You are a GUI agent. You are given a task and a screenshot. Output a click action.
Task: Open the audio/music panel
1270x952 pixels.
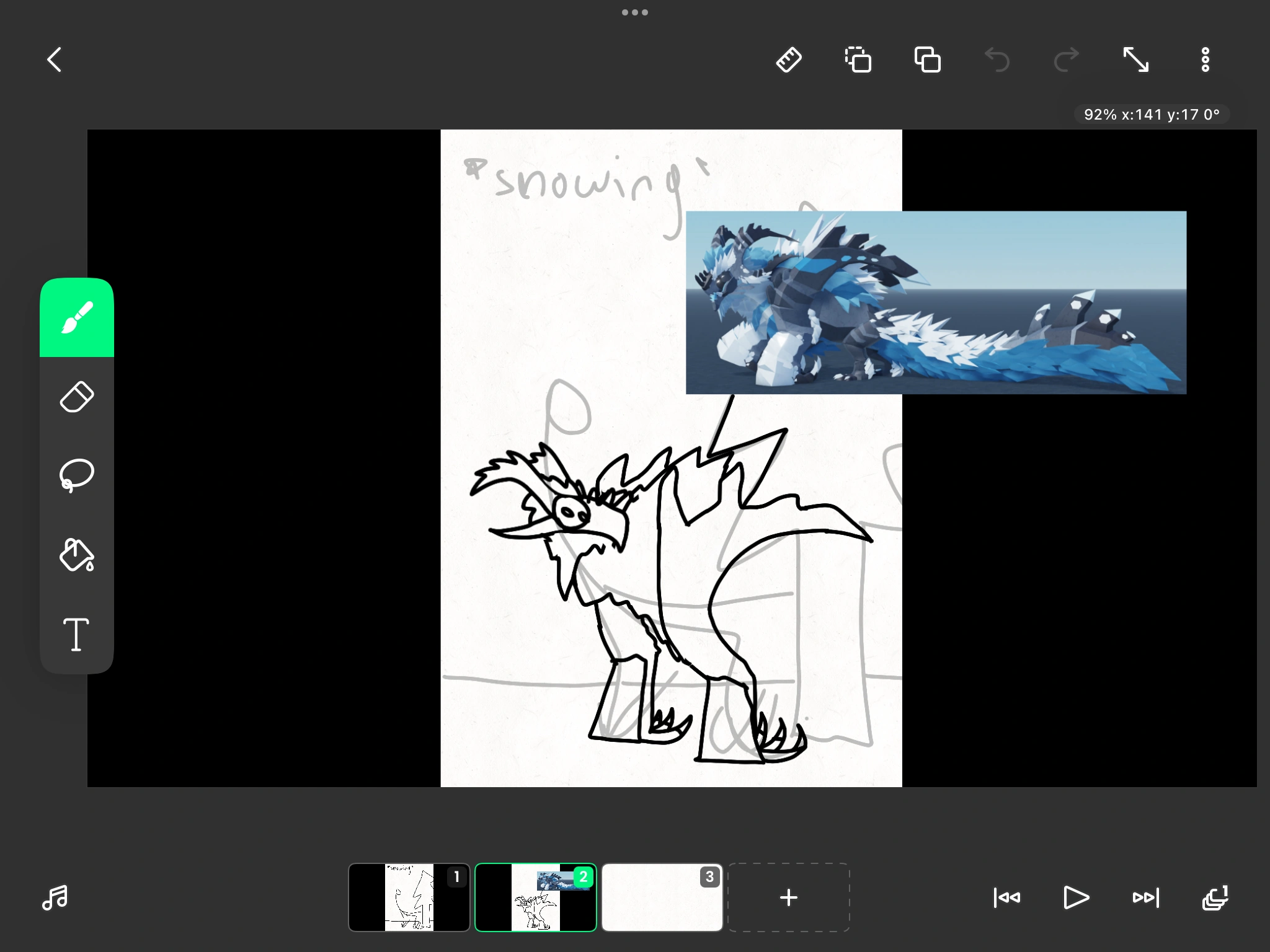[x=55, y=897]
